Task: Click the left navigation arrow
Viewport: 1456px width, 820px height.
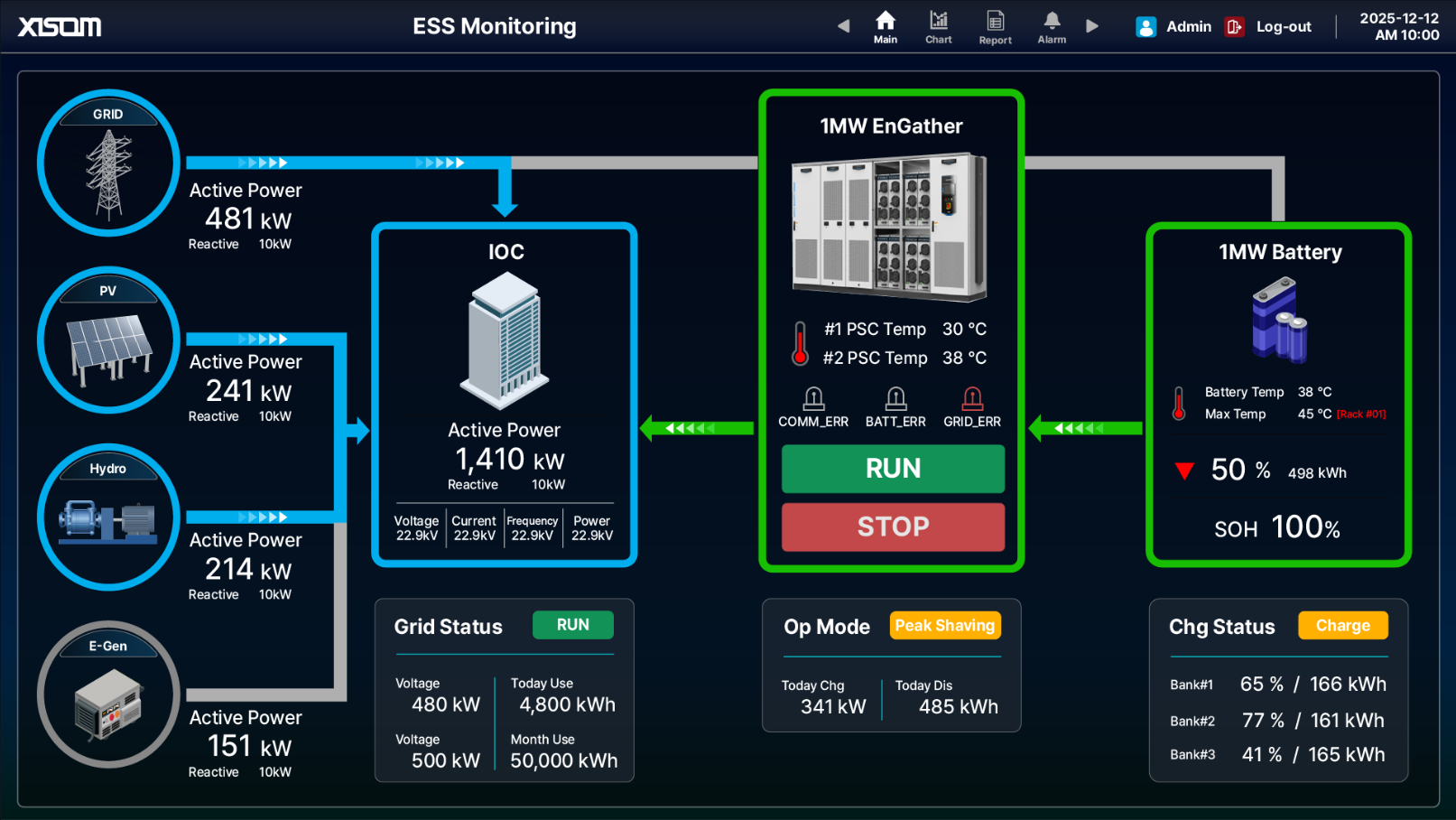Action: (x=843, y=26)
